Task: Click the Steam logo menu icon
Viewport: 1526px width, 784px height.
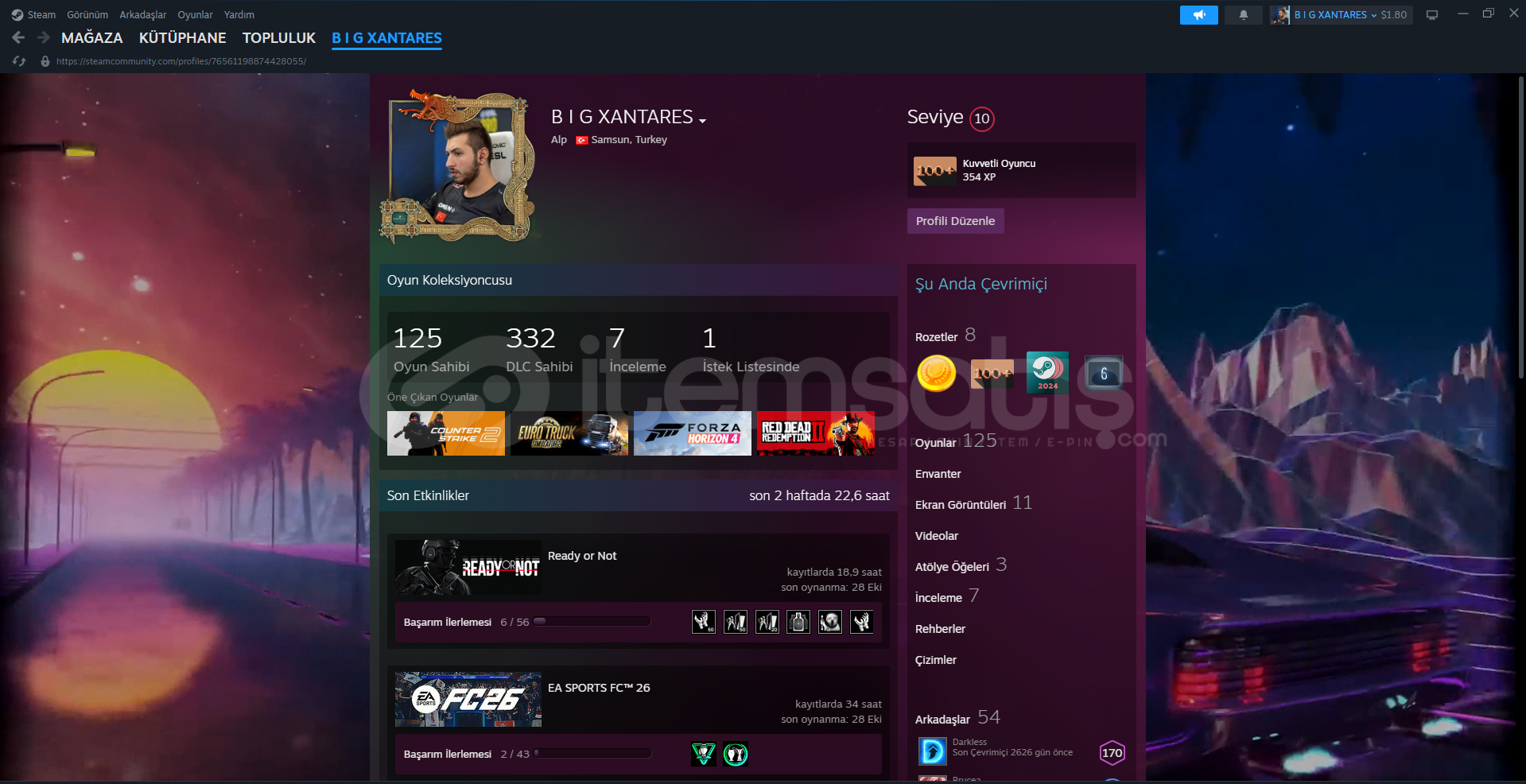Action: tap(17, 15)
